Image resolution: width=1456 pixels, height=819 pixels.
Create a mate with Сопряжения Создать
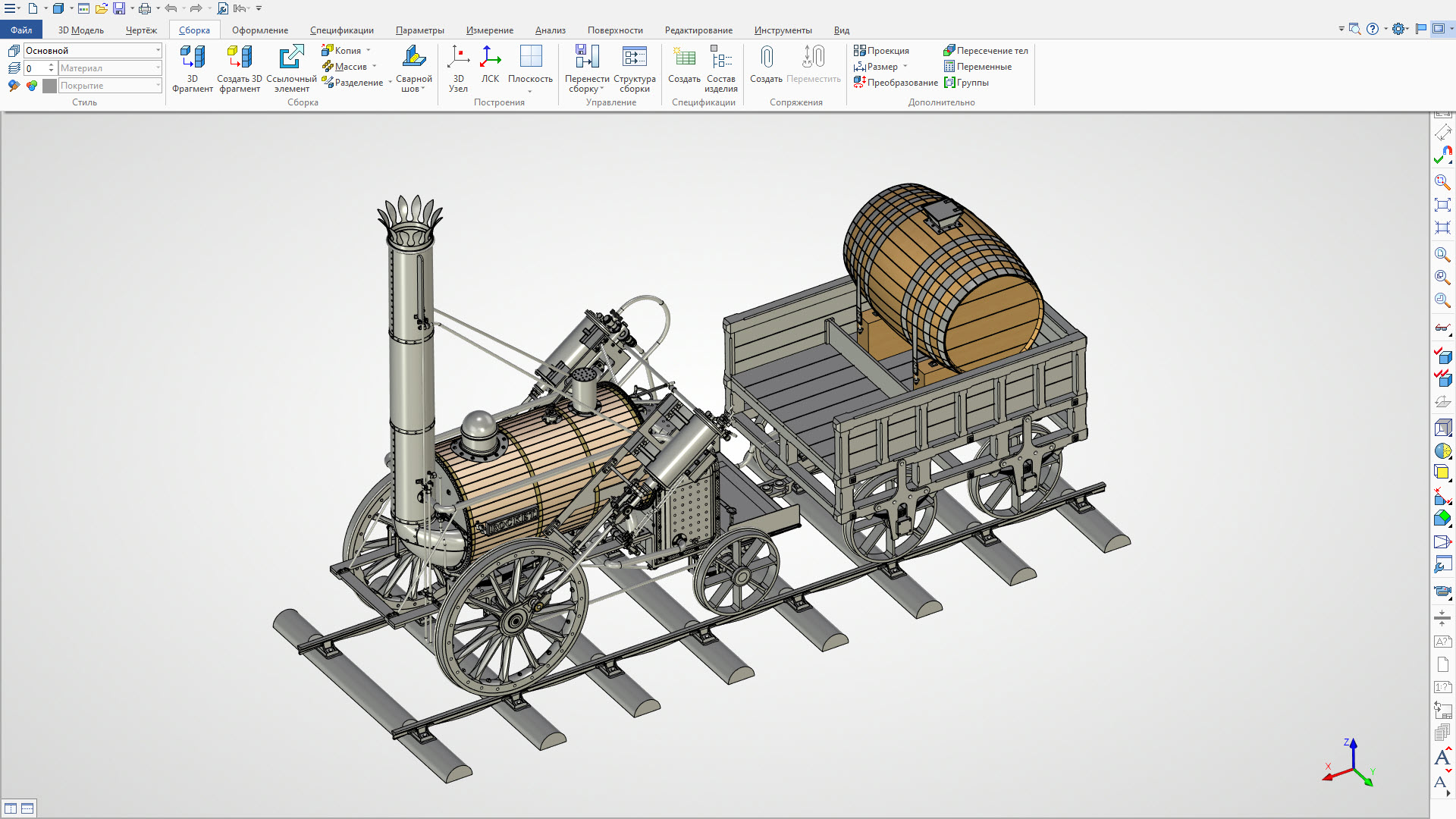tap(766, 64)
